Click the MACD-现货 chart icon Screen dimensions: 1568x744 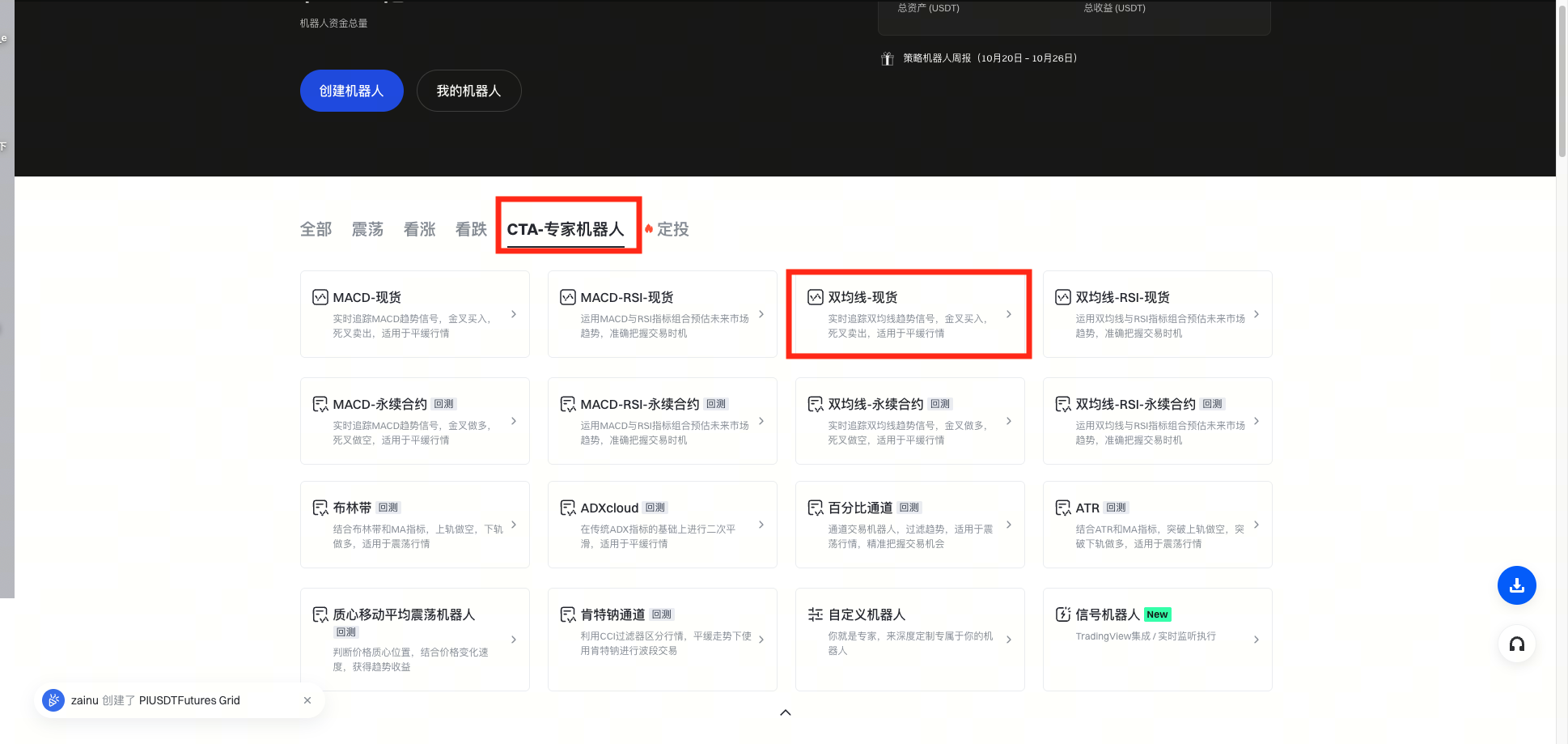[320, 297]
